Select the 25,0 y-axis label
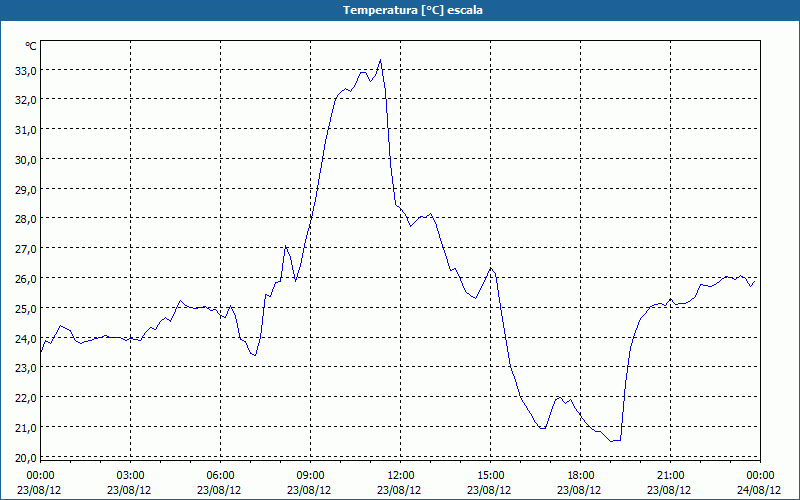 click(26, 309)
